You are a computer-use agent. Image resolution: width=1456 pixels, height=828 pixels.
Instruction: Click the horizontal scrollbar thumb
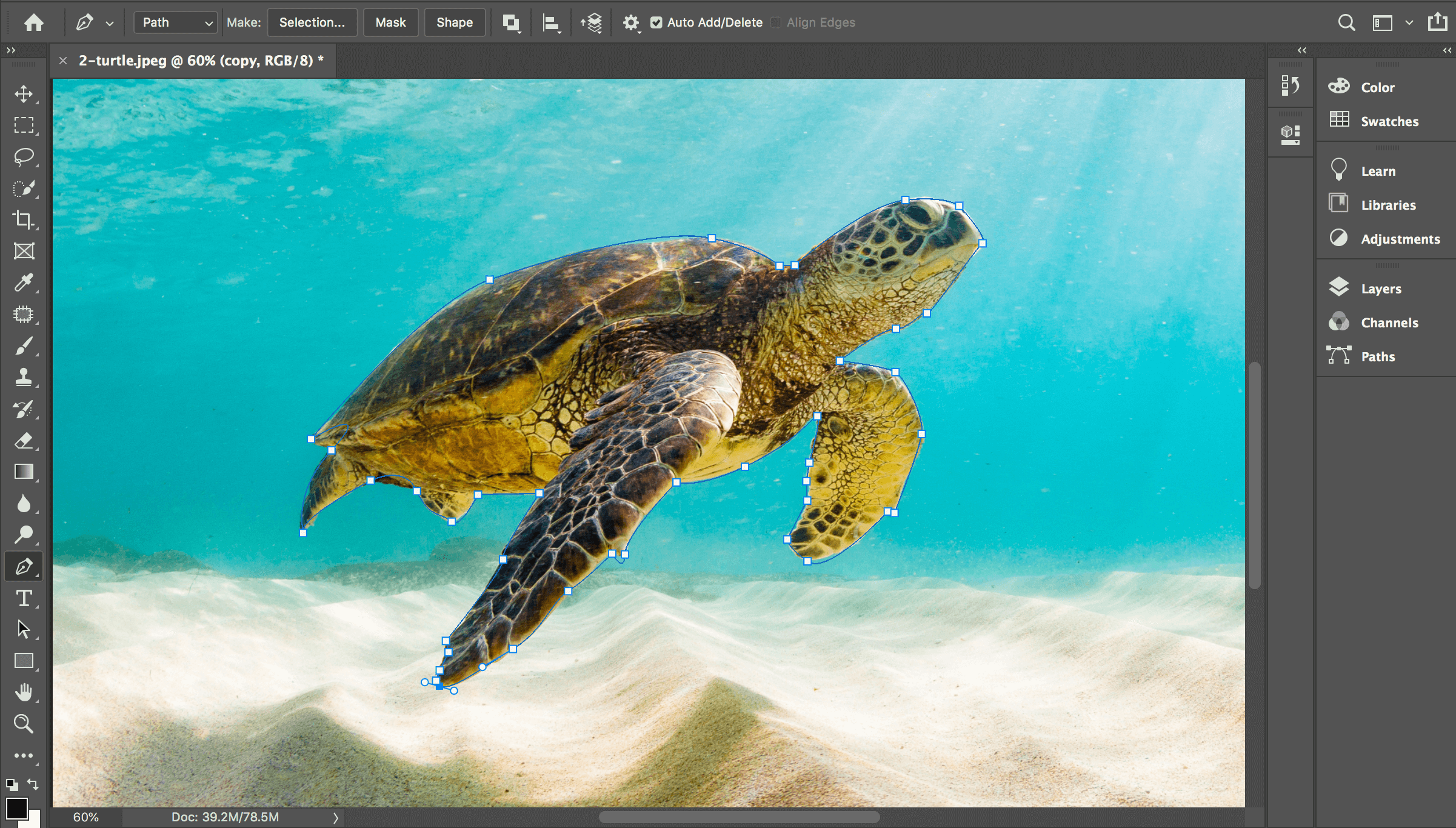click(739, 817)
